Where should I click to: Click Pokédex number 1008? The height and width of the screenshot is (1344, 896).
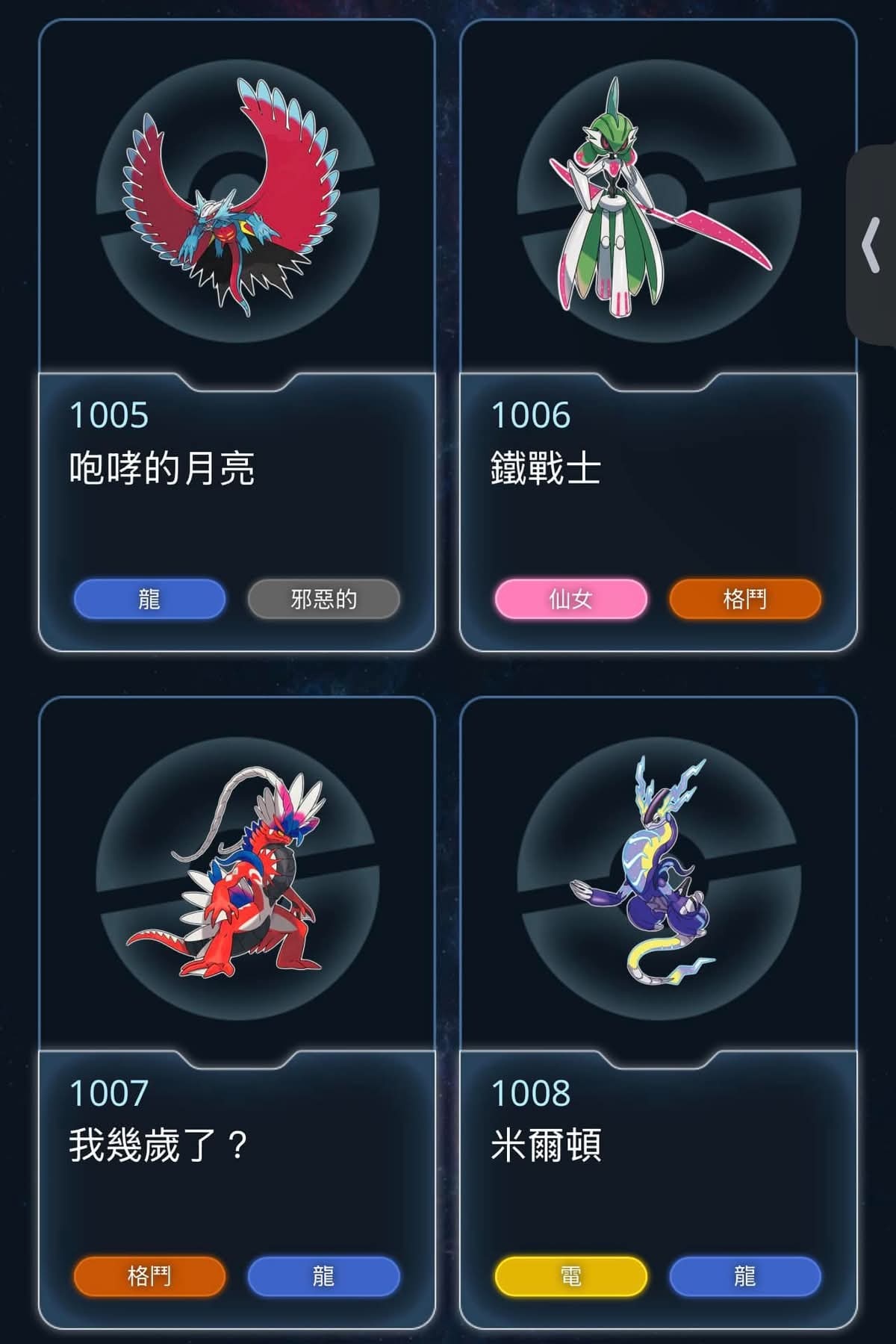[x=531, y=1093]
